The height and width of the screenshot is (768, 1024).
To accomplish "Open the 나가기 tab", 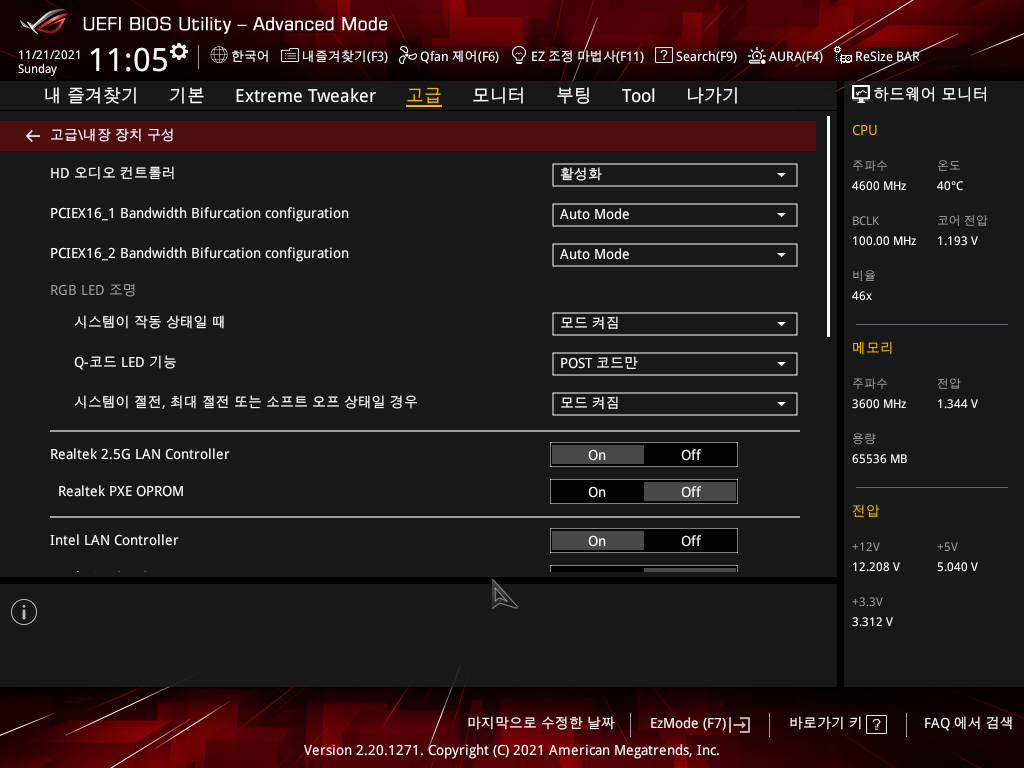I will tap(712, 96).
